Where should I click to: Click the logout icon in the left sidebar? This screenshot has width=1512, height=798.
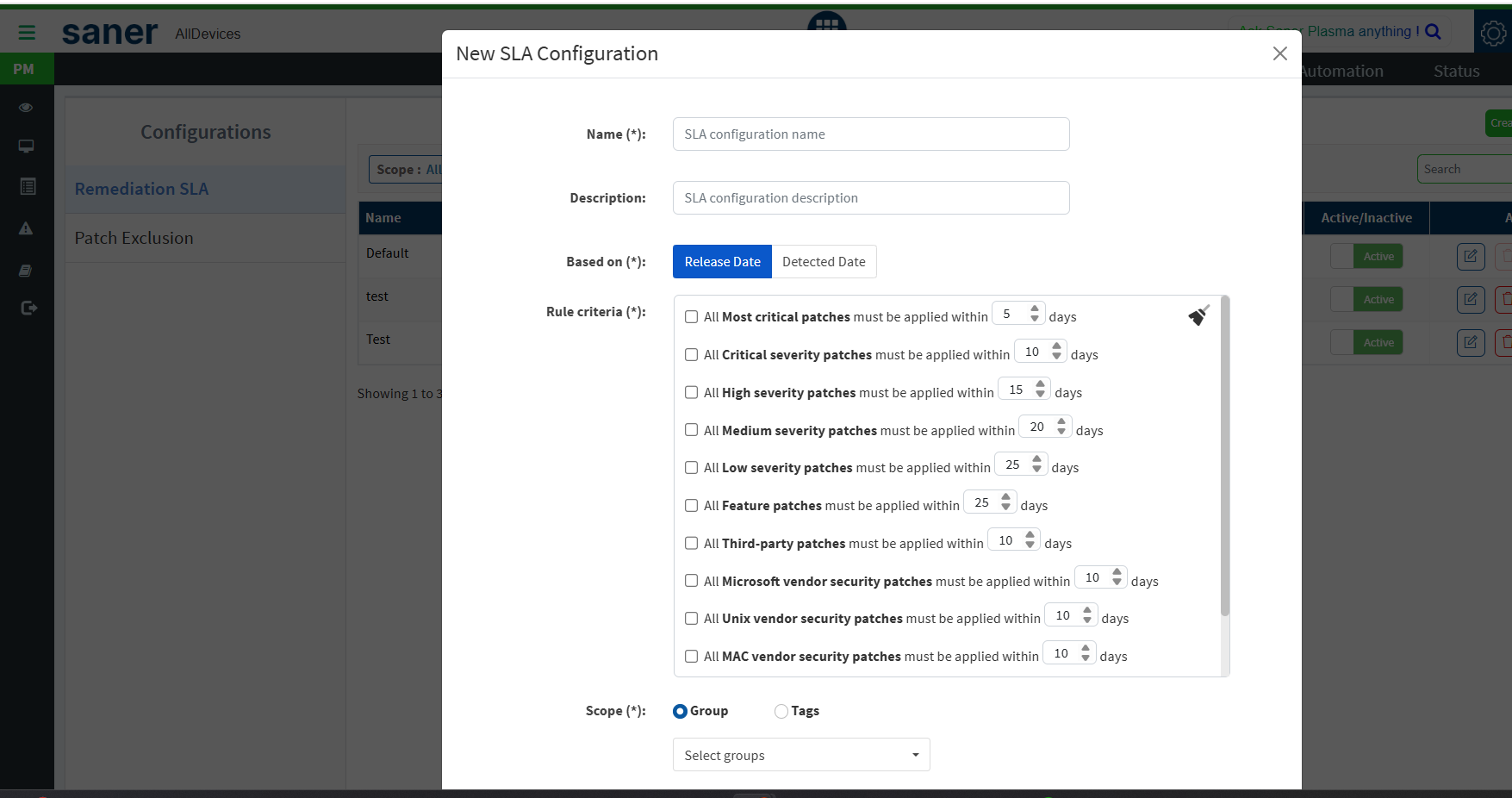[28, 308]
